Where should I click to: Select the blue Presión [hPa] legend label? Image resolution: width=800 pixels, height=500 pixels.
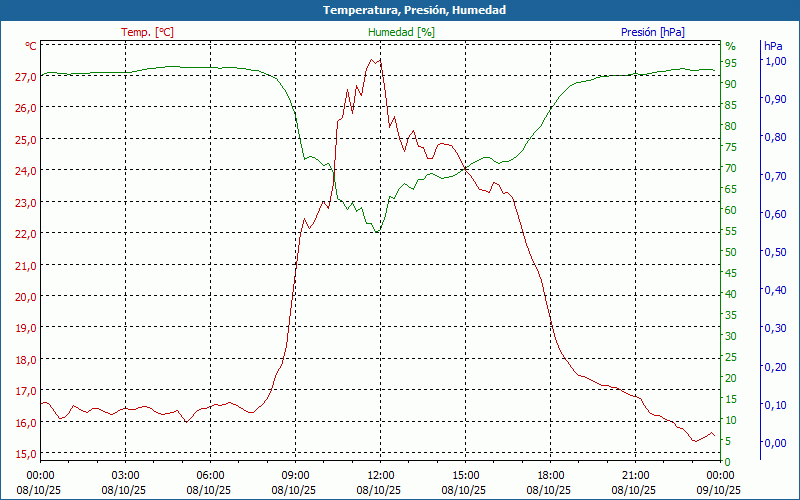pyautogui.click(x=653, y=32)
